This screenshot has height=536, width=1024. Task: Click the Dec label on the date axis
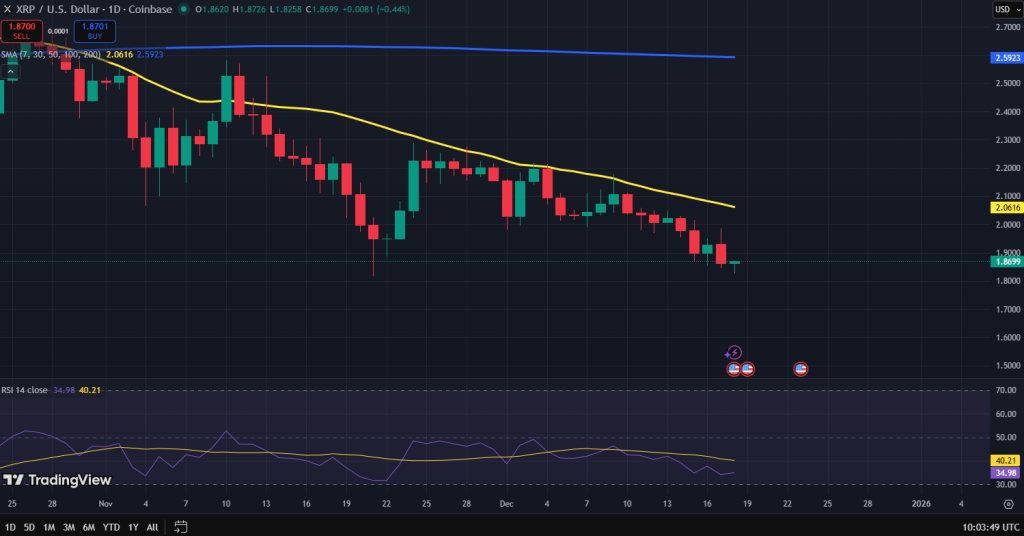tap(506, 504)
